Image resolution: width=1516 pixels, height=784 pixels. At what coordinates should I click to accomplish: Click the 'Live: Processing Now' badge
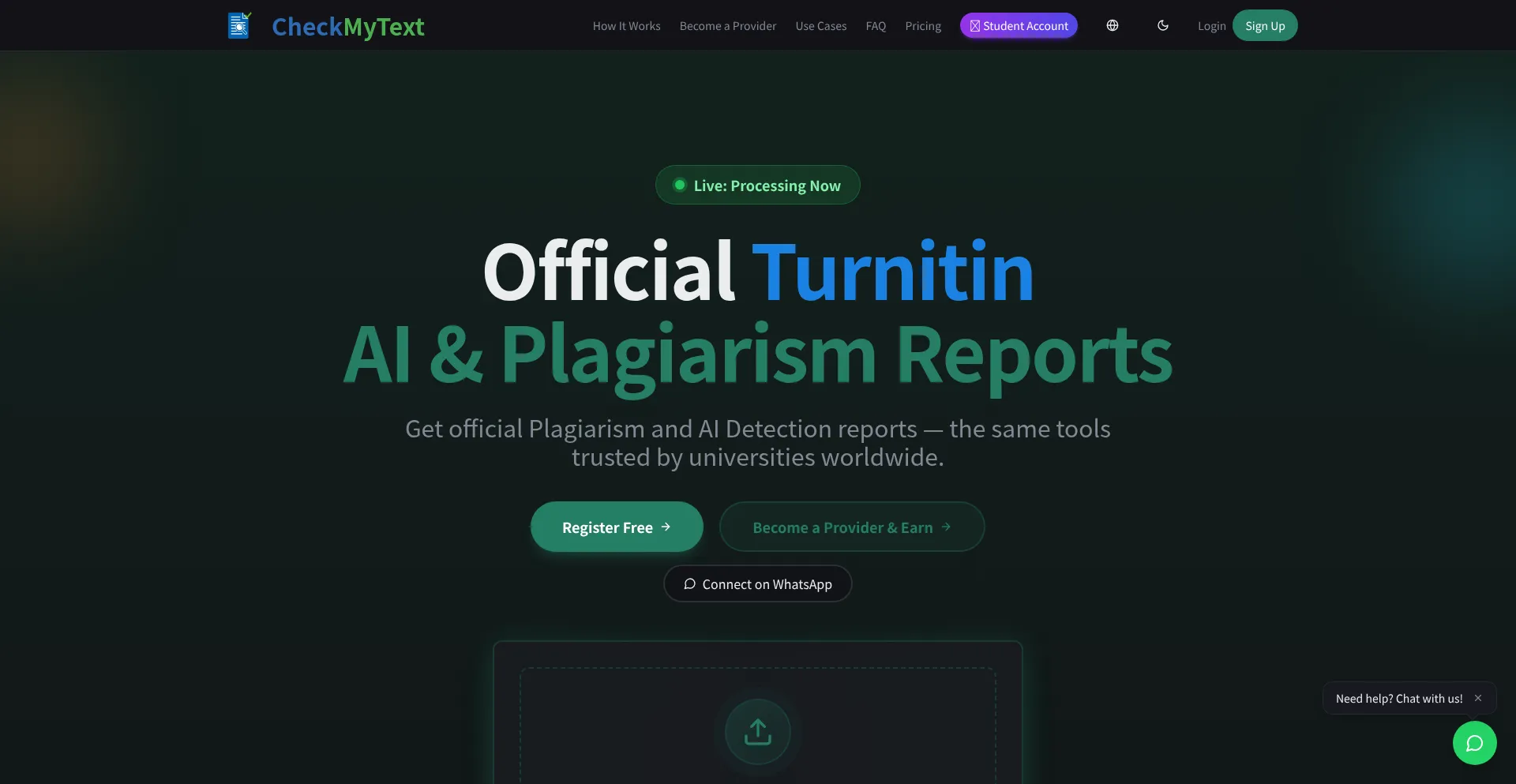(758, 185)
